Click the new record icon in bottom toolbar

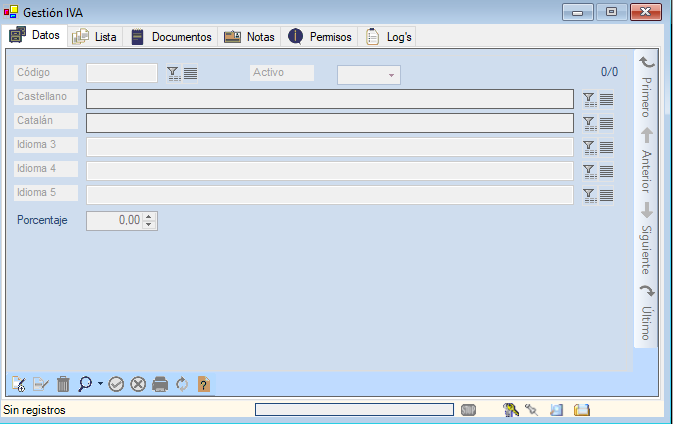[18, 384]
